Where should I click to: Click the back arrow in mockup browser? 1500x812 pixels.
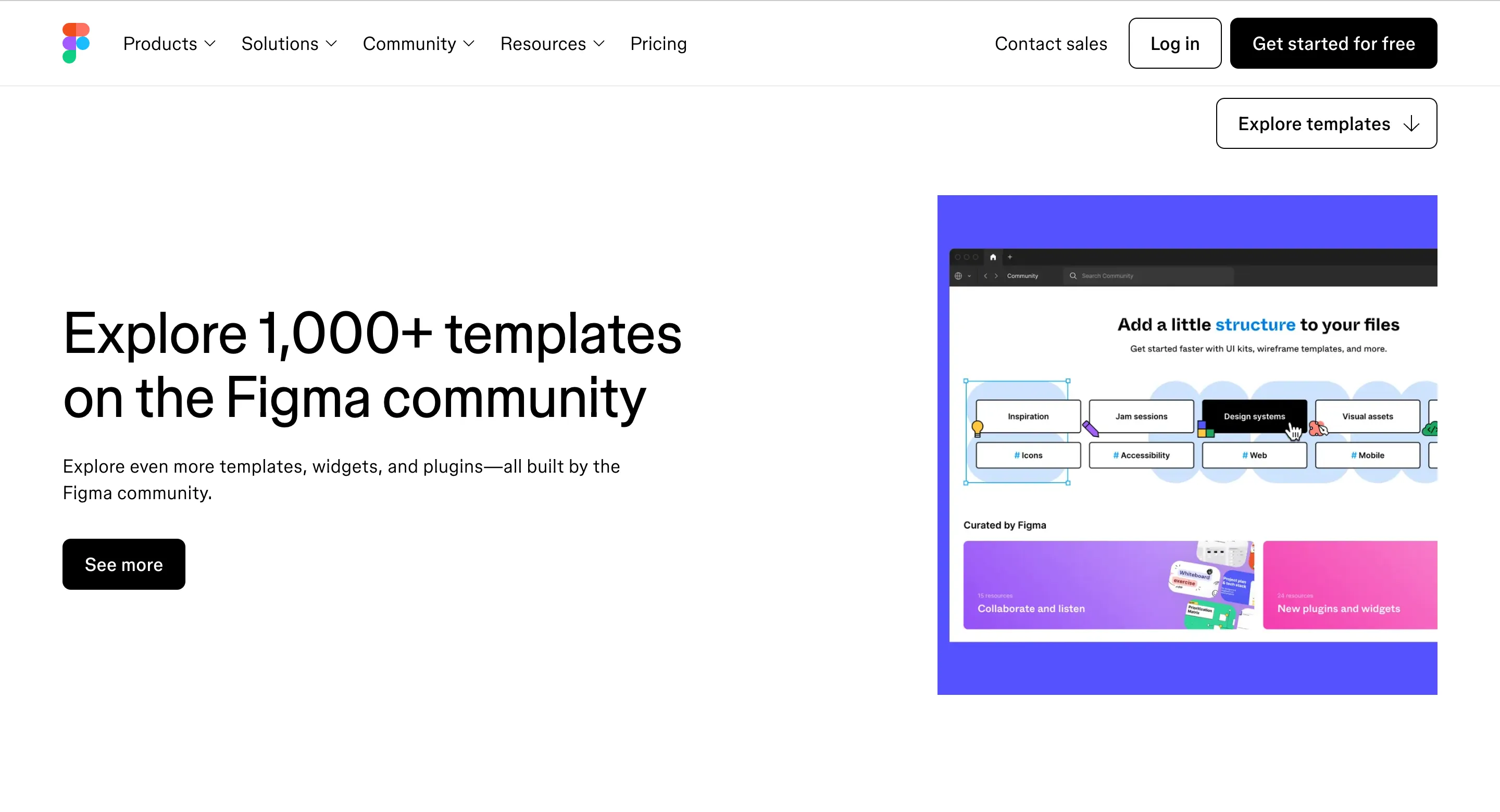[x=985, y=276]
